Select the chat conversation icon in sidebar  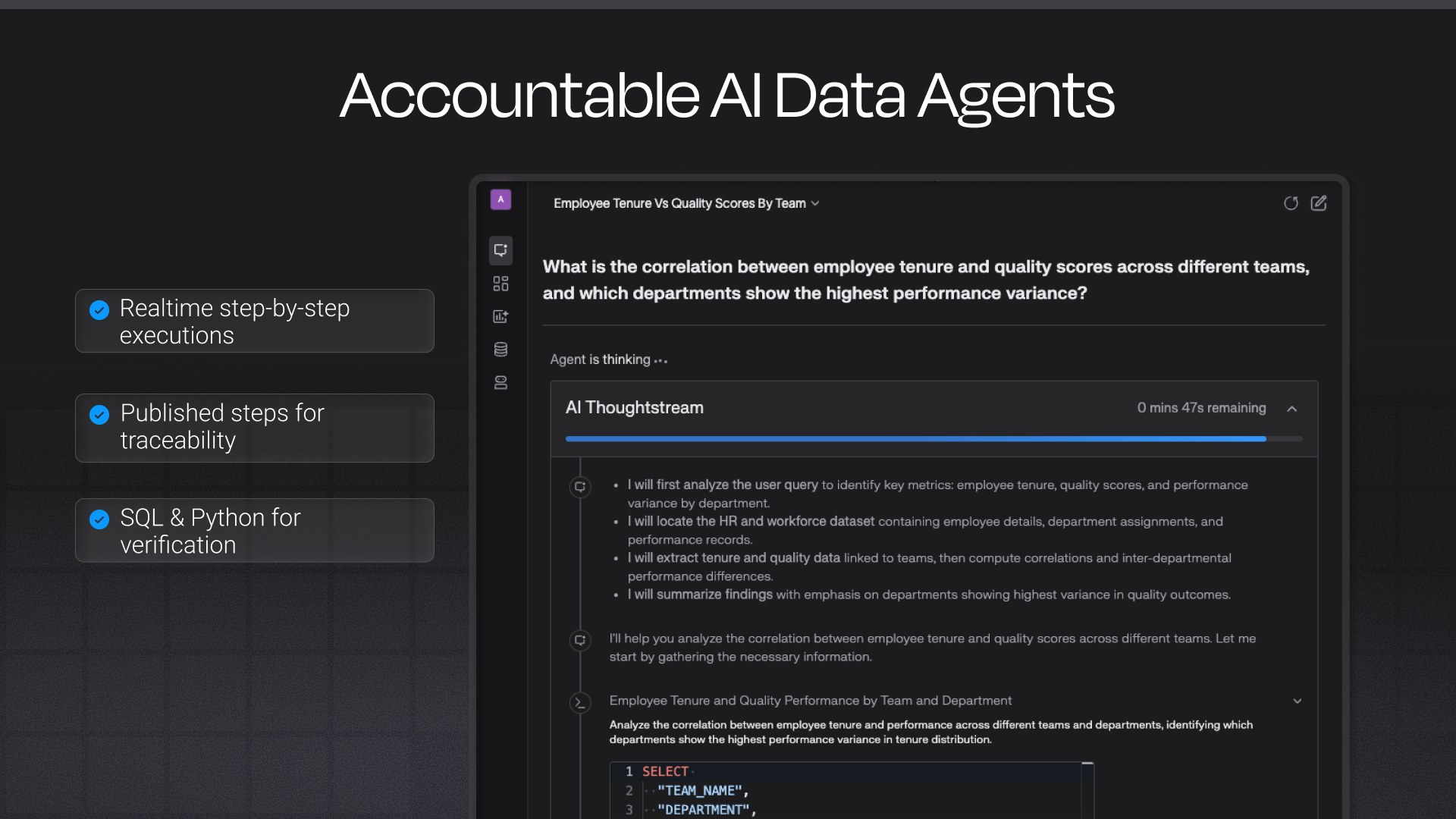[x=500, y=250]
